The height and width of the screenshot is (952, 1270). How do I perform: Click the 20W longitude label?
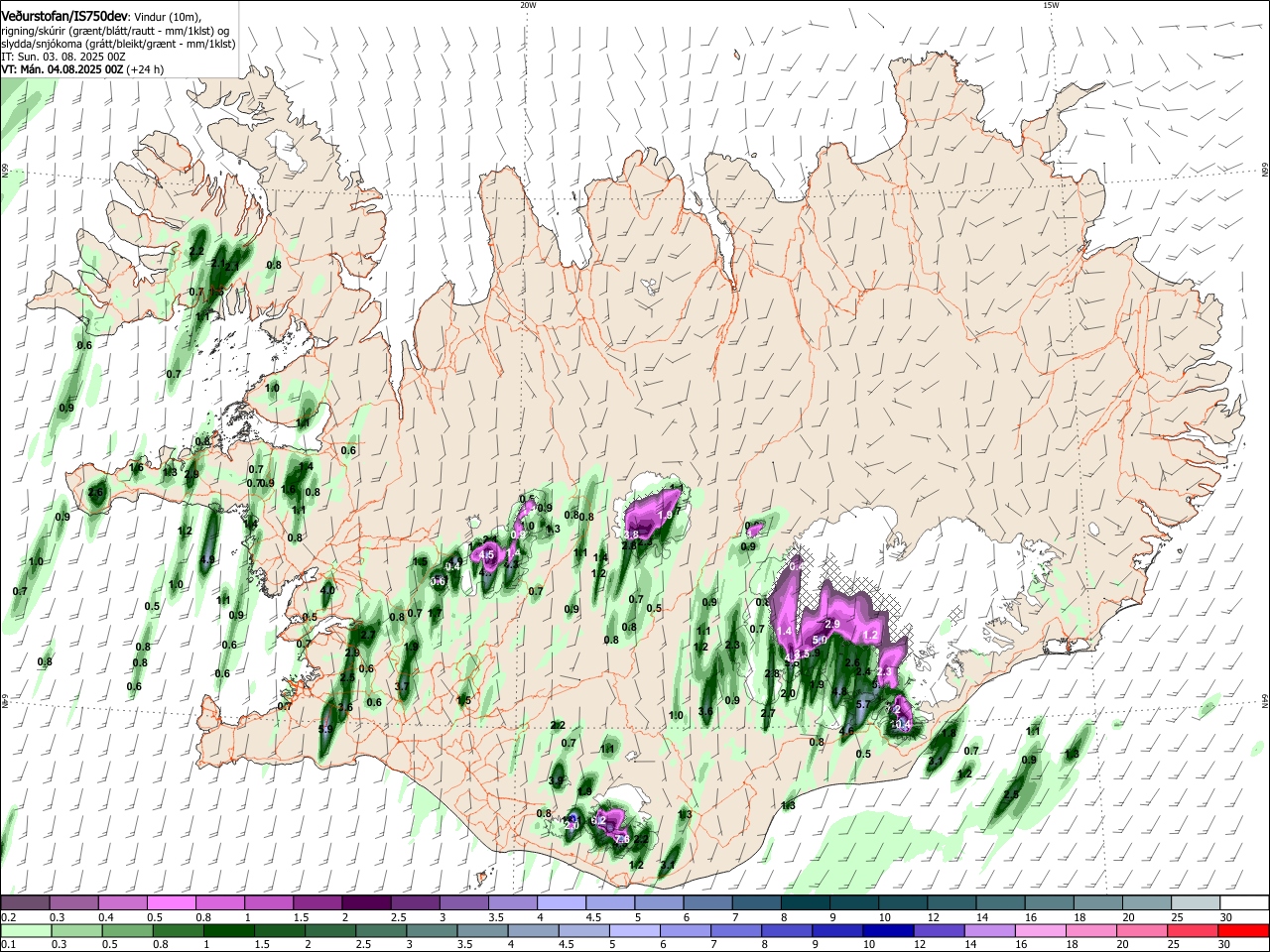528,5
